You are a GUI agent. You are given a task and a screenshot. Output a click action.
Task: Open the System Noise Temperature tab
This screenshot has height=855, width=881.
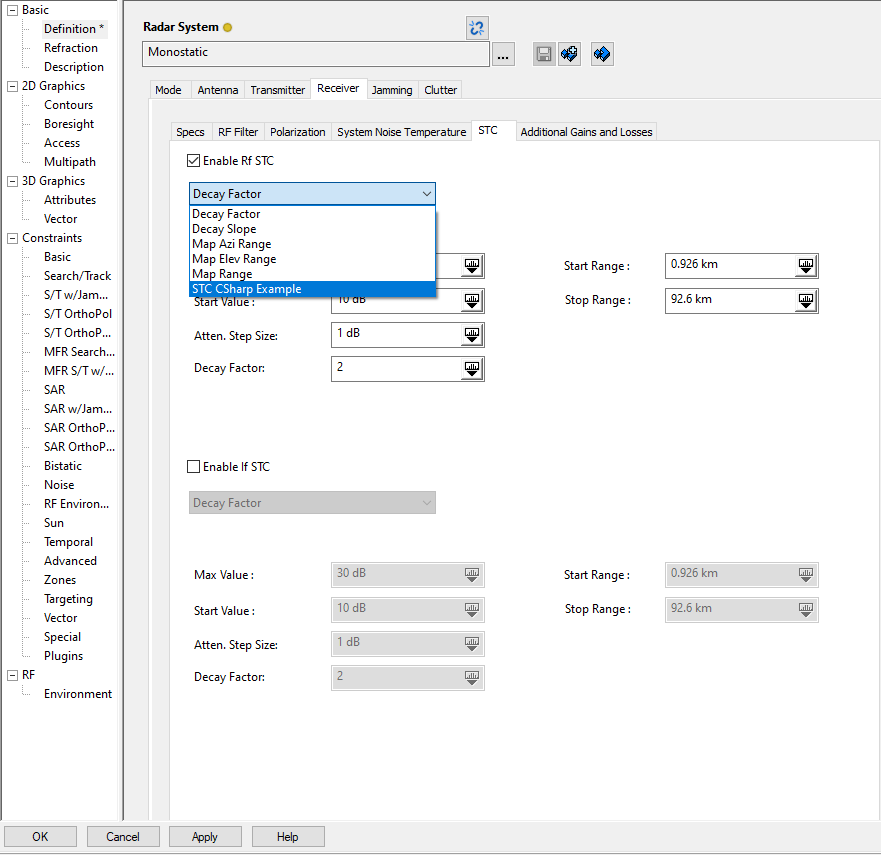click(401, 132)
